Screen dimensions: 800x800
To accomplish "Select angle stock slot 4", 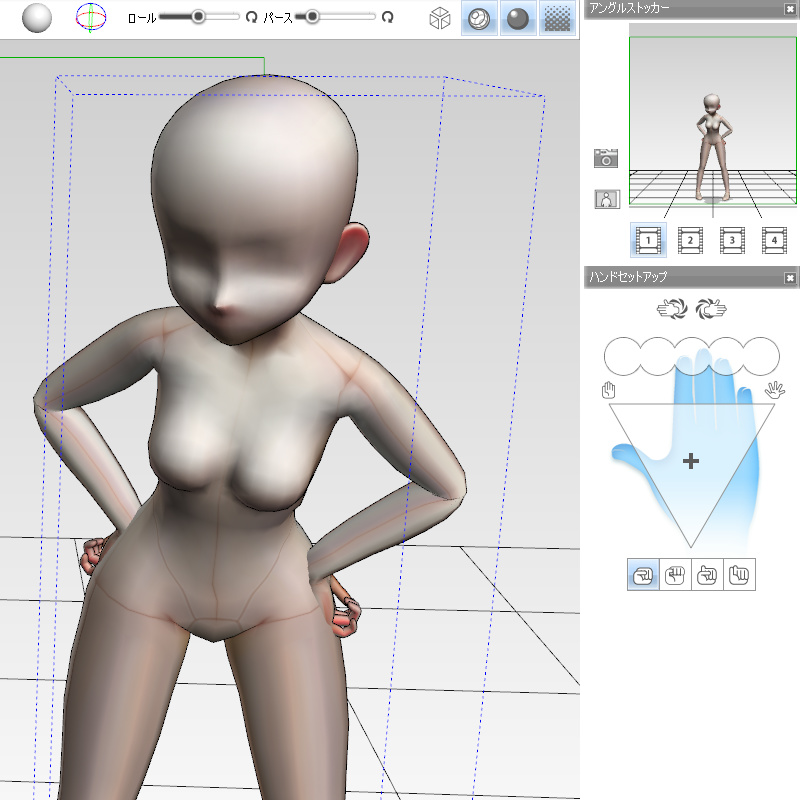I will pyautogui.click(x=773, y=240).
